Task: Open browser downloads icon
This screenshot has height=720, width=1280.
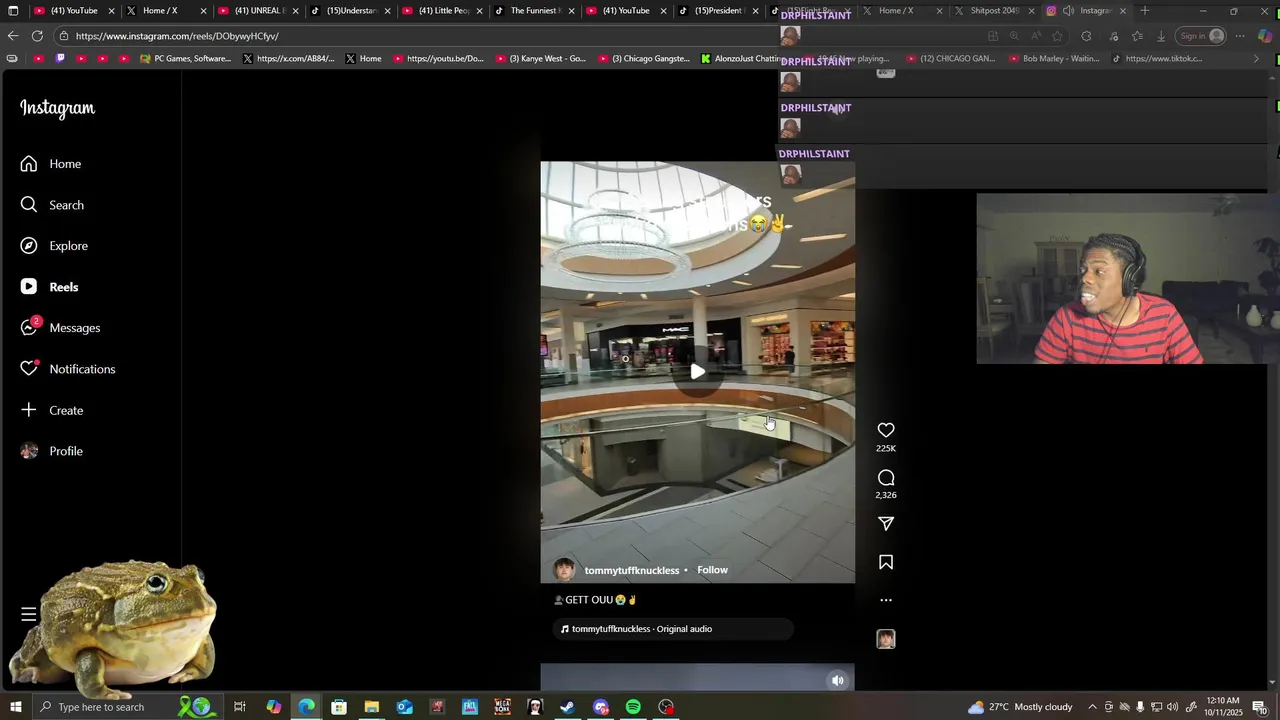Action: [x=1161, y=36]
